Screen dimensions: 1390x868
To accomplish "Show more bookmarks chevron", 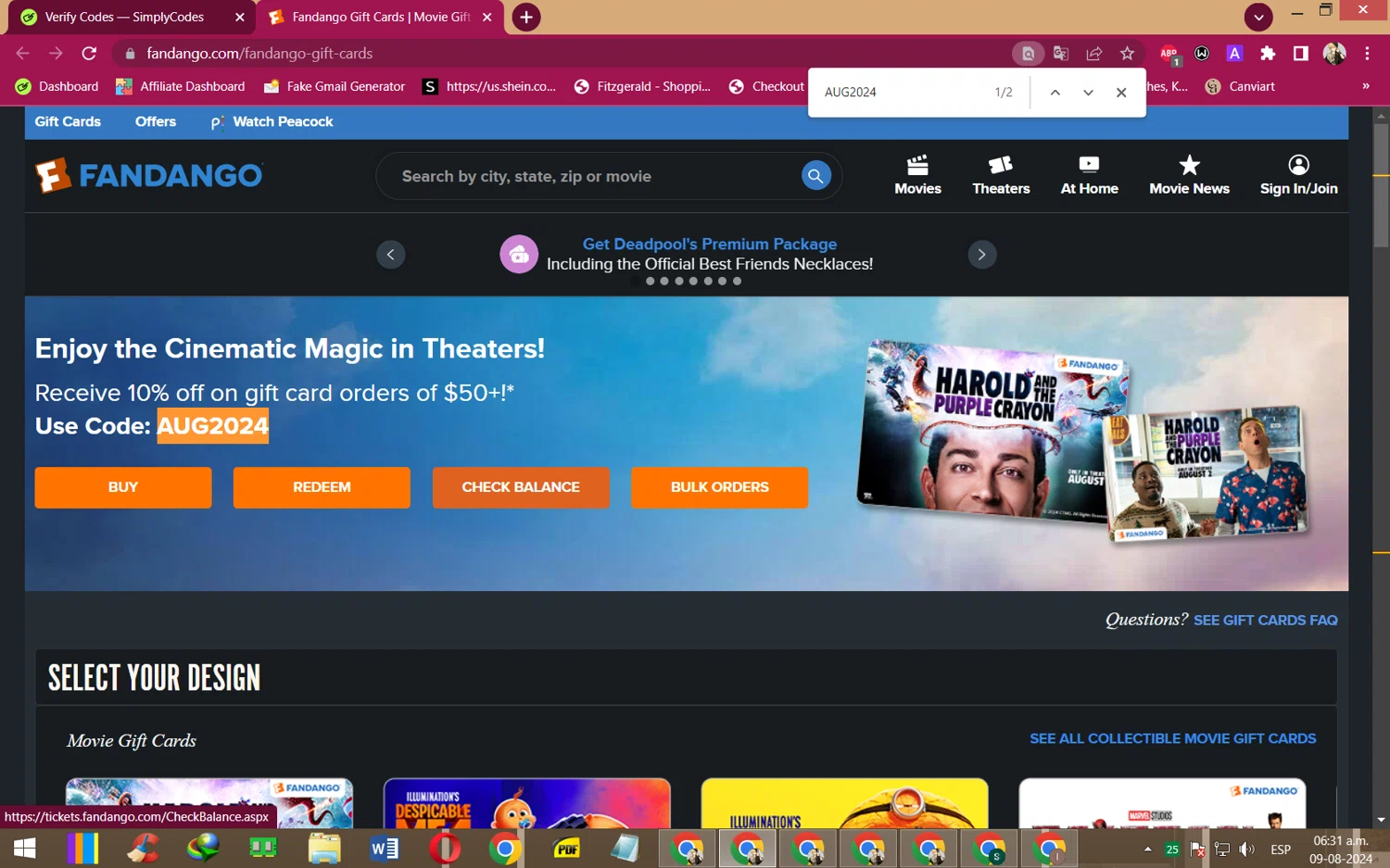I will pos(1365,86).
